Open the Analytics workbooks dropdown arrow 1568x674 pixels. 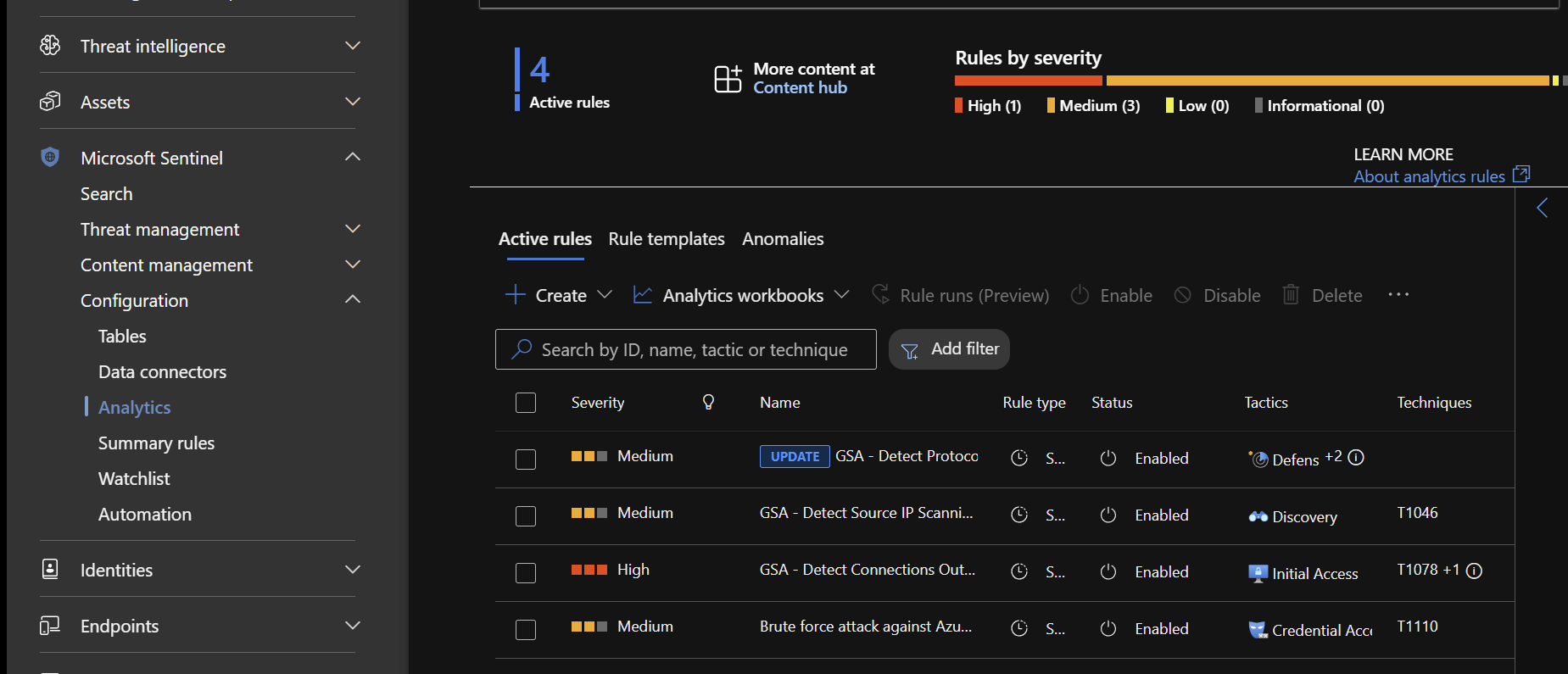click(841, 294)
